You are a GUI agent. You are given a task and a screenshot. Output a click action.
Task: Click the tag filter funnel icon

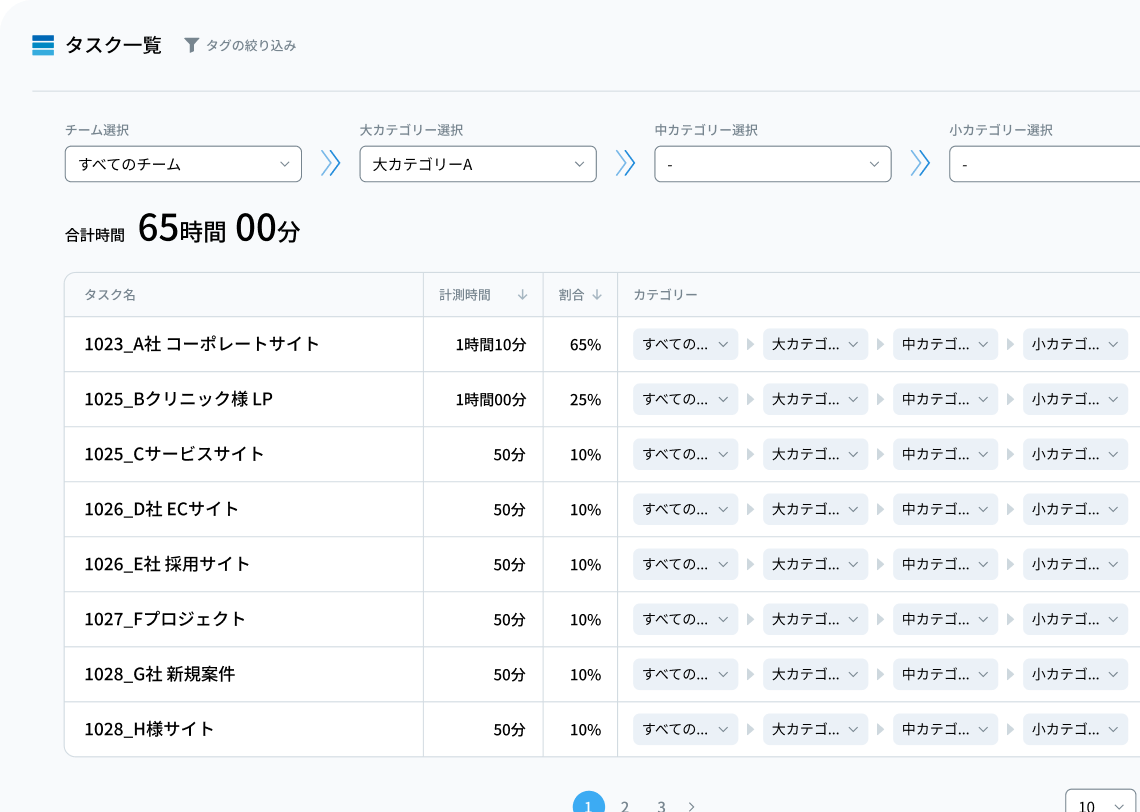[x=190, y=45]
